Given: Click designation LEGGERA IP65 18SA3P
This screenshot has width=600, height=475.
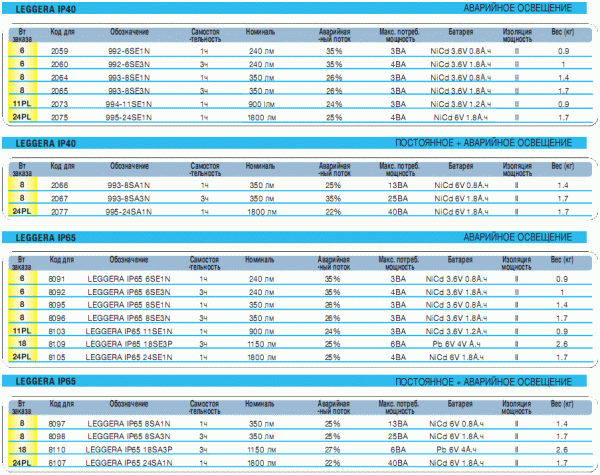Looking at the screenshot, I should point(129,450).
